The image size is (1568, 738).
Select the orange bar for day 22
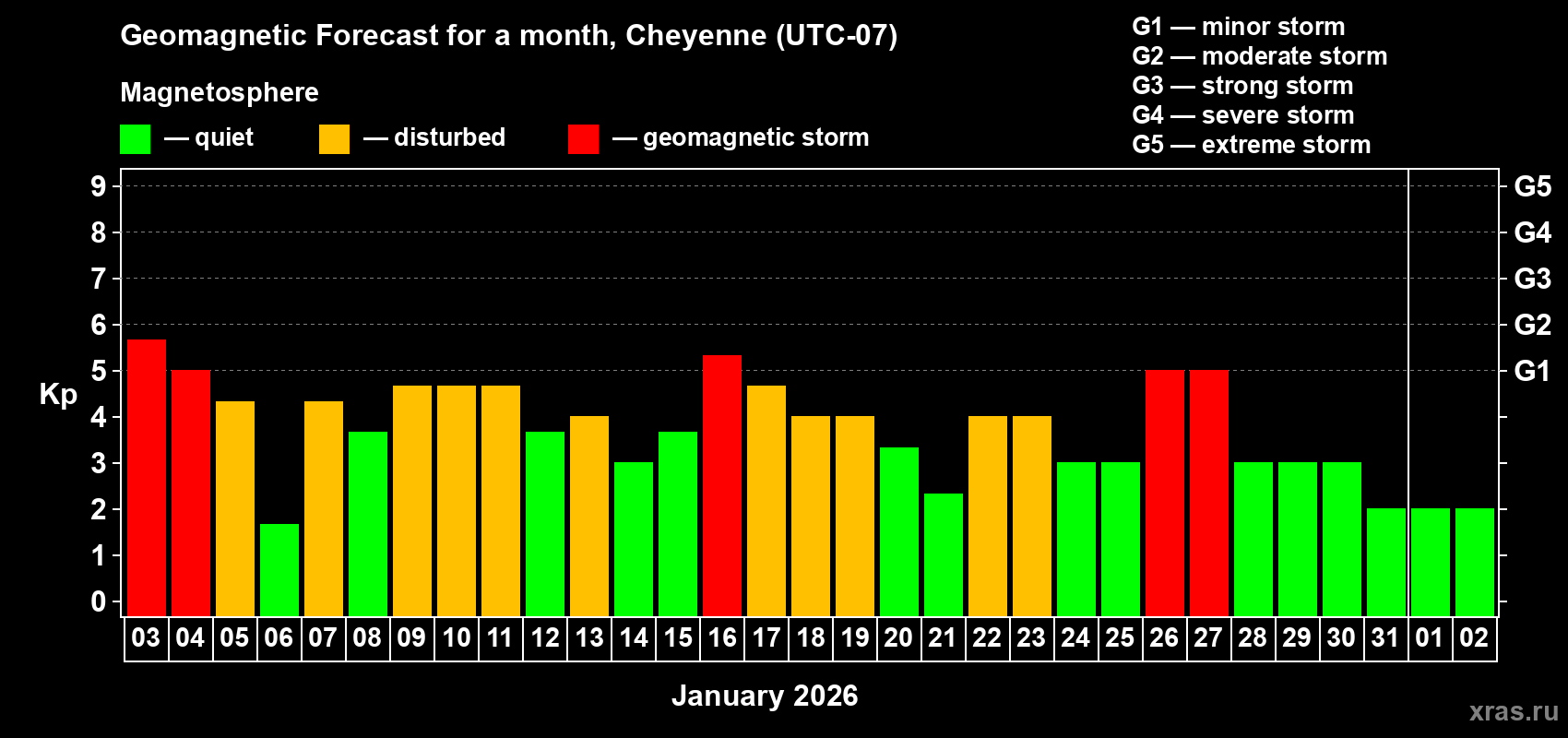[x=988, y=517]
